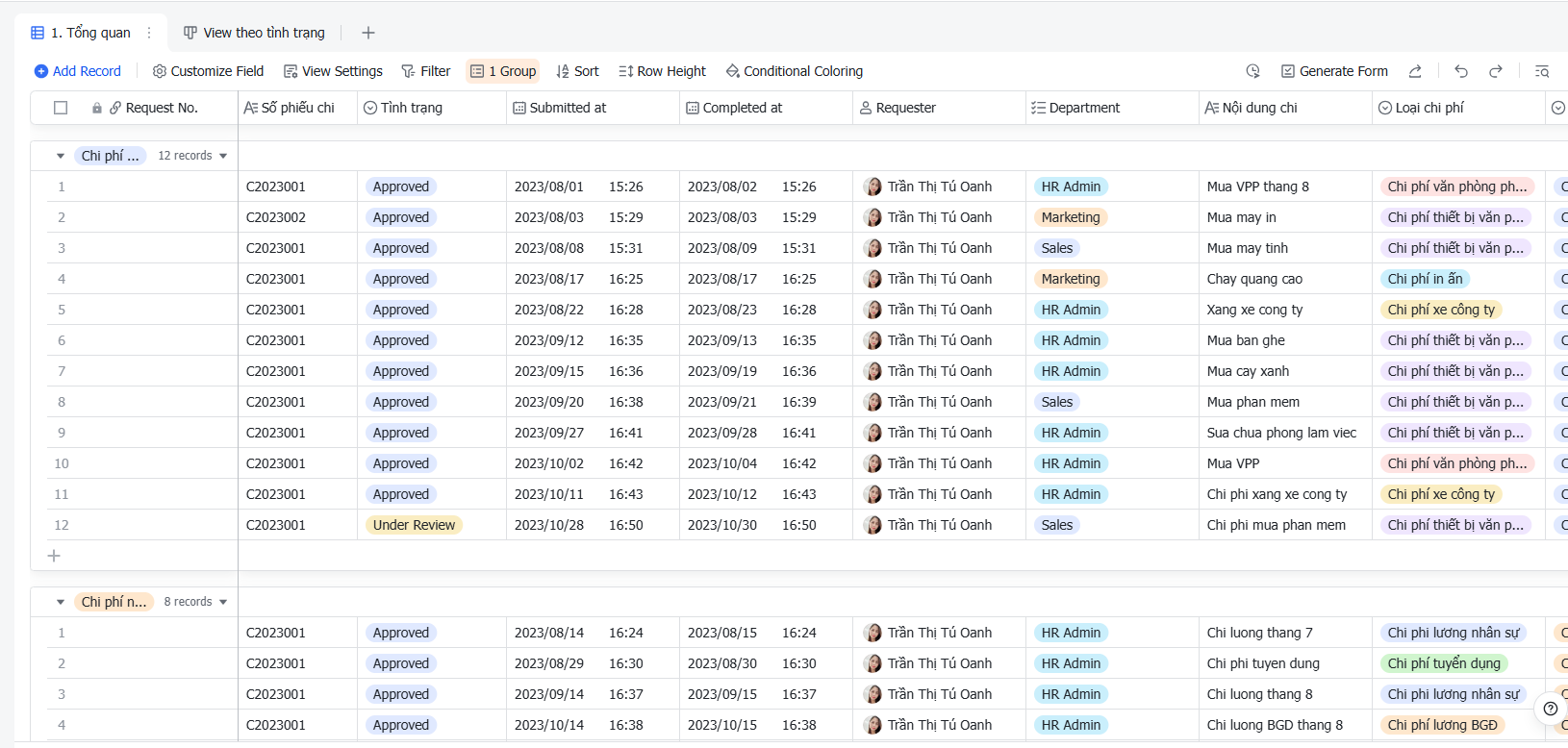Click the Chi phi tuyen dung cell
Viewport: 1568px width, 748px height.
coord(1285,663)
